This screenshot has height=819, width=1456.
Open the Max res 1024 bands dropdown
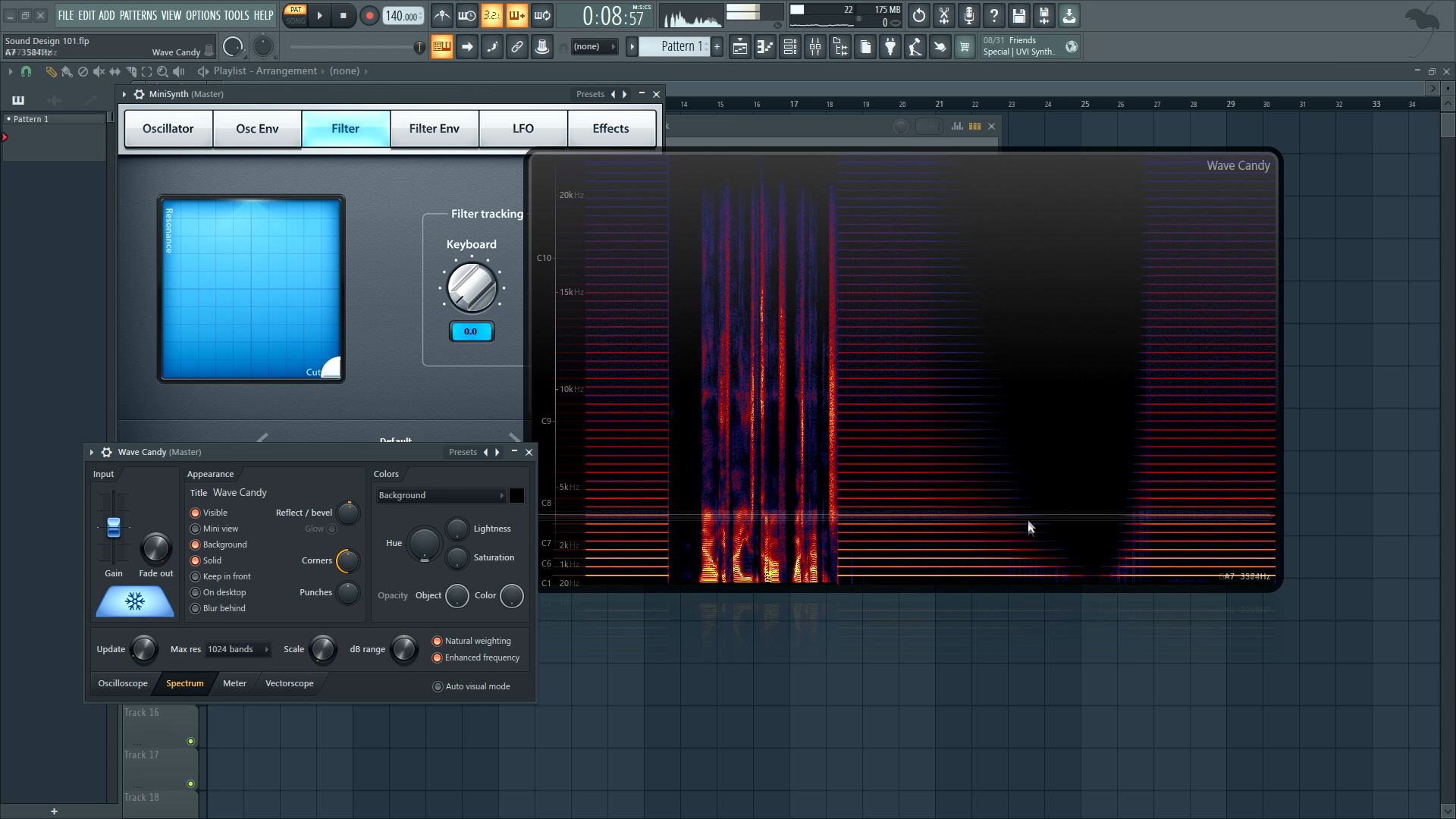(x=237, y=649)
